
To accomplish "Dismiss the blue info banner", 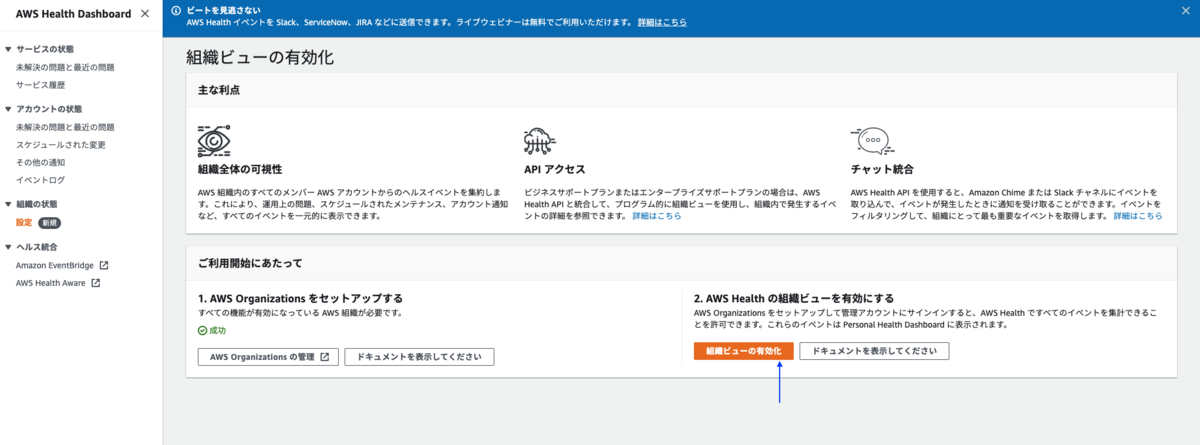I will point(1184,10).
